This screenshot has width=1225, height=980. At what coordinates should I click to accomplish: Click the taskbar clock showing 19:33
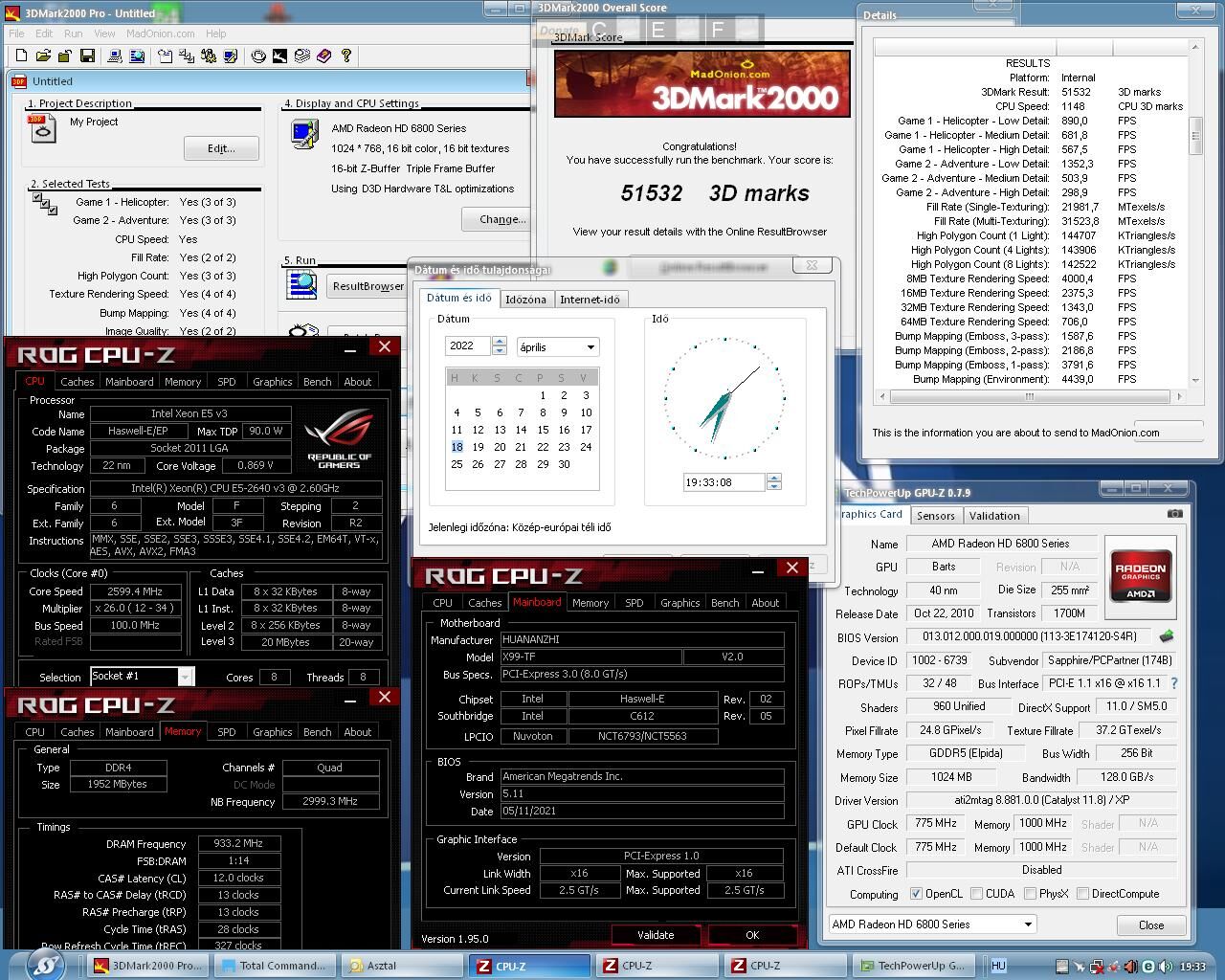point(1192,967)
